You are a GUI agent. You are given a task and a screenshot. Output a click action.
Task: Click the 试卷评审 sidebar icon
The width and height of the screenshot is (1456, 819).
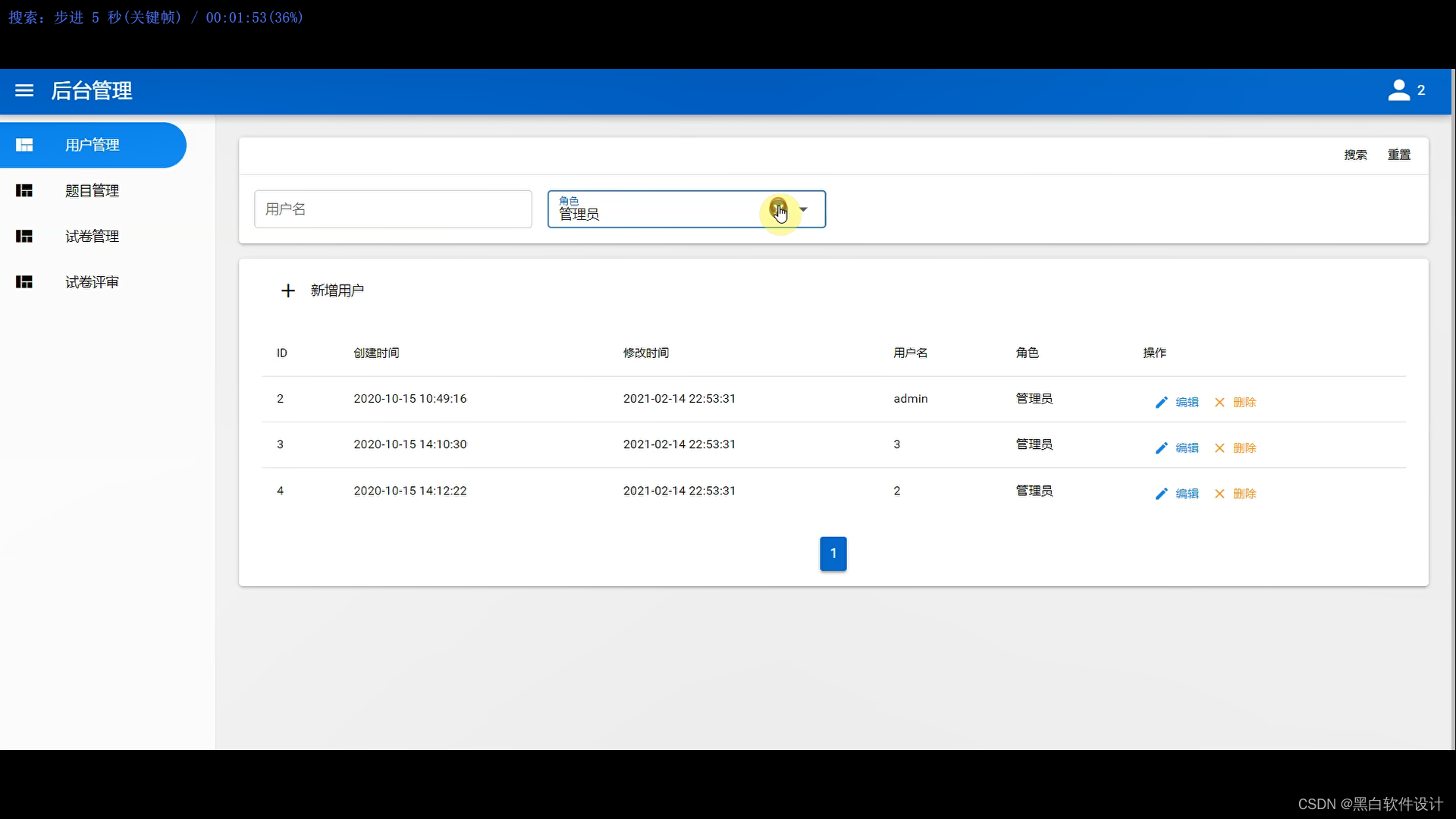pyautogui.click(x=24, y=282)
